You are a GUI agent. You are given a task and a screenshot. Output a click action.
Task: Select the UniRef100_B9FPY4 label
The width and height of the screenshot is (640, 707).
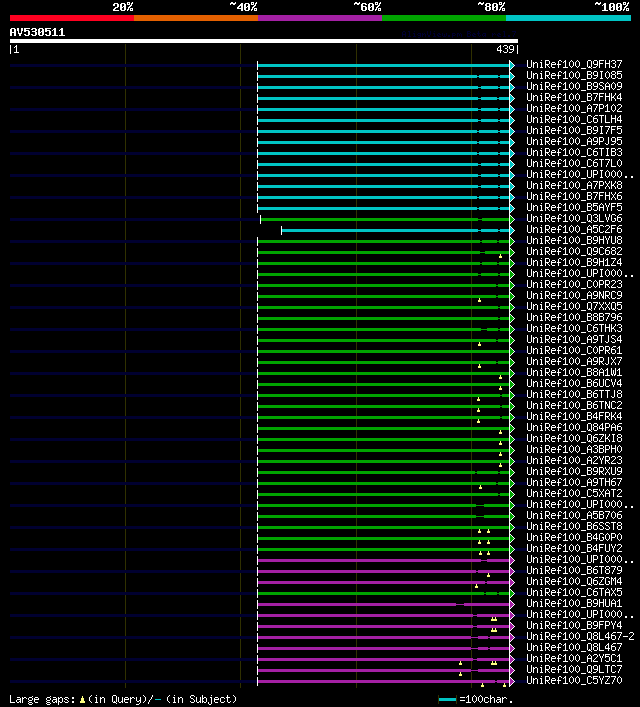click(x=574, y=625)
